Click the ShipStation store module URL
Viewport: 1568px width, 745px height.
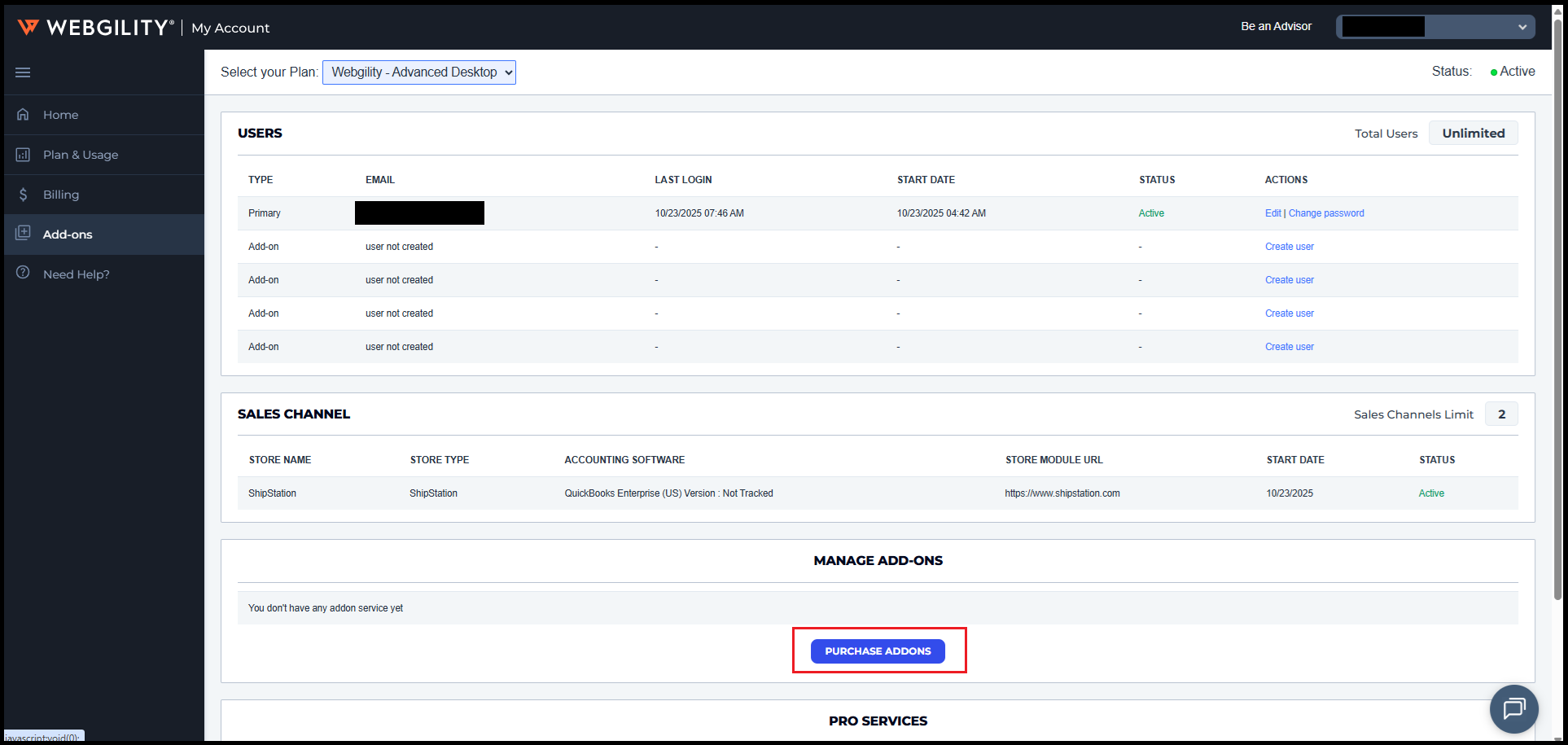1062,493
